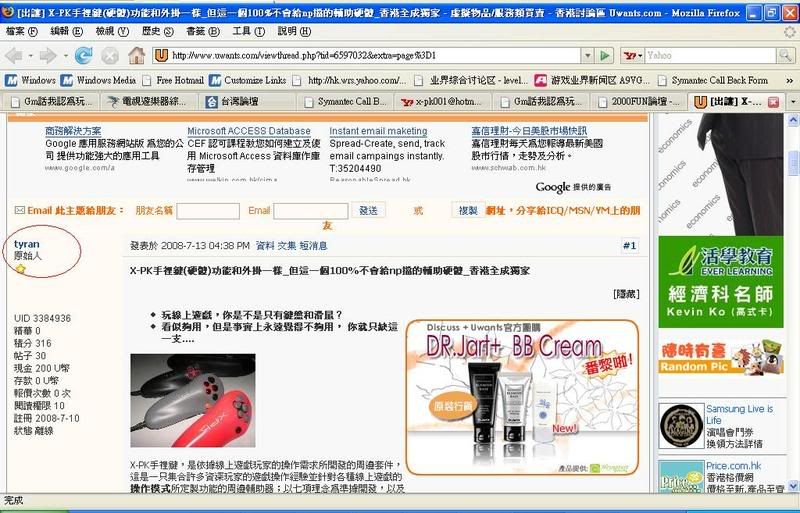Click the page scrollbar down arrow
Screen dimensions: 800x513
tap(793, 485)
